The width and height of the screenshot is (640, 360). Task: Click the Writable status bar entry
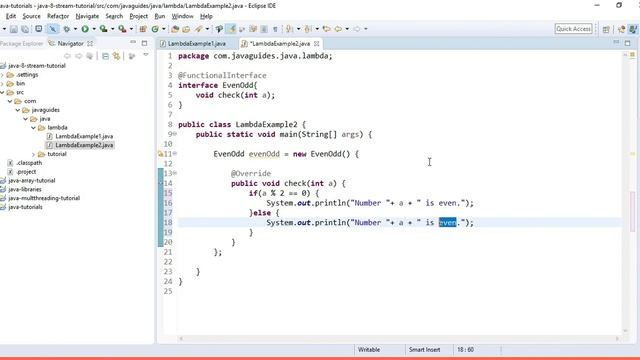click(369, 350)
